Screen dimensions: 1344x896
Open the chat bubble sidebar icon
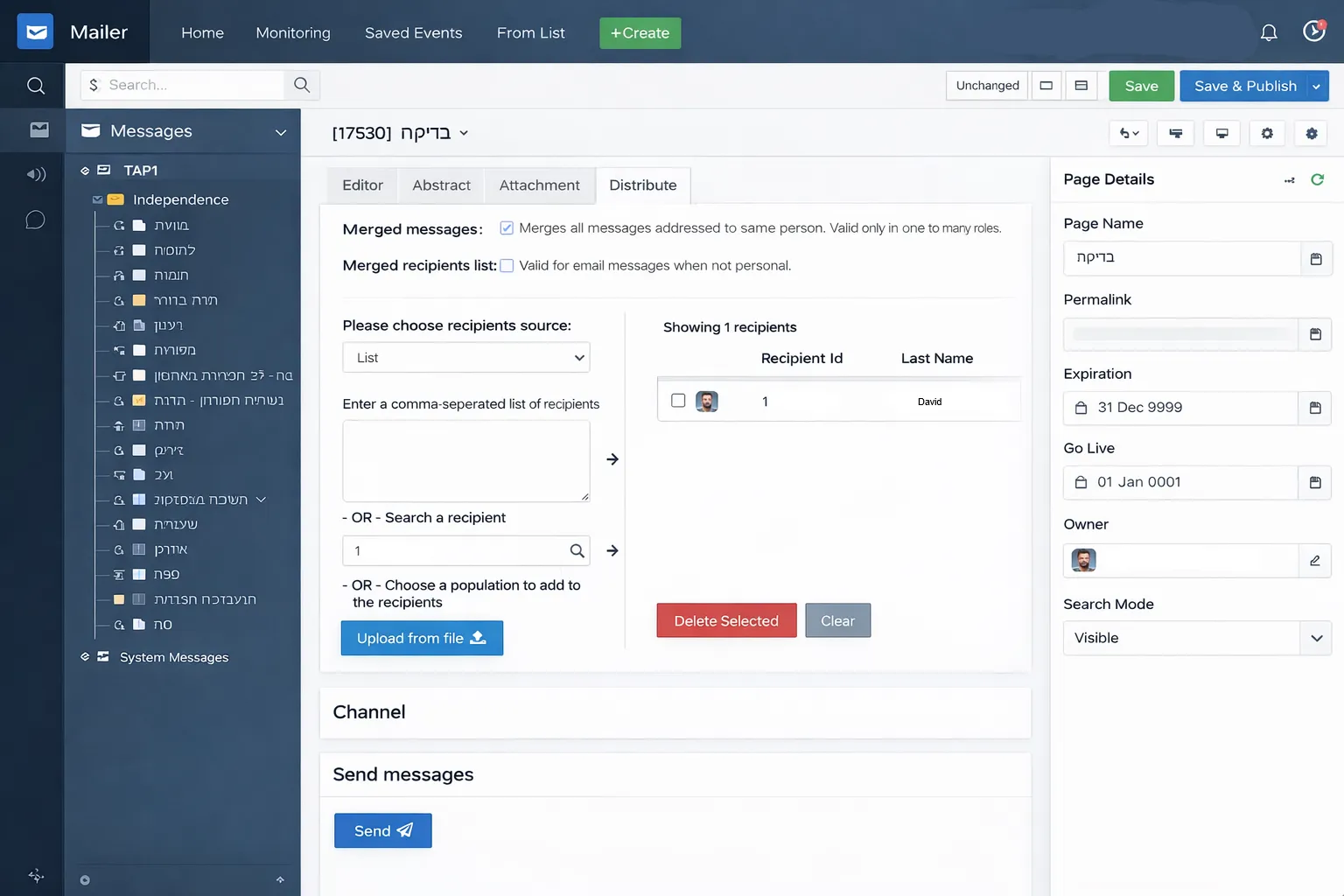[x=35, y=220]
